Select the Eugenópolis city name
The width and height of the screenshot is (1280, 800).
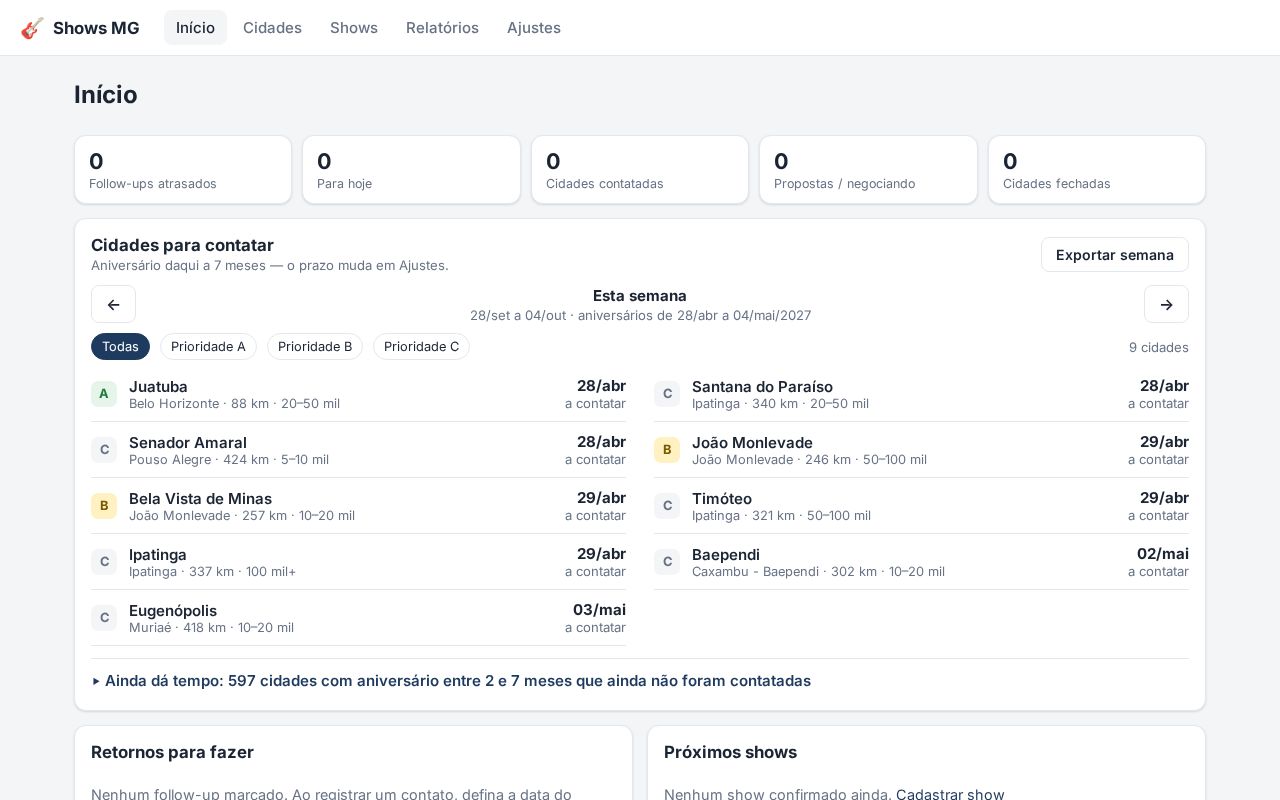point(173,610)
